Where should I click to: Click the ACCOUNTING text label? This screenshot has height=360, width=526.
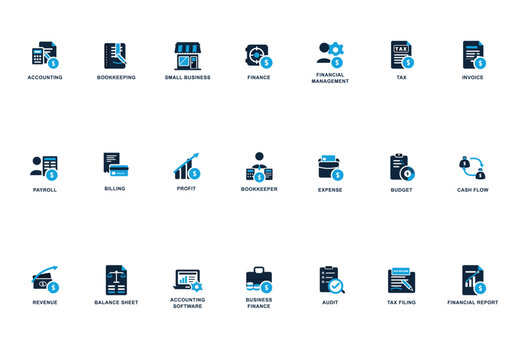[45, 78]
